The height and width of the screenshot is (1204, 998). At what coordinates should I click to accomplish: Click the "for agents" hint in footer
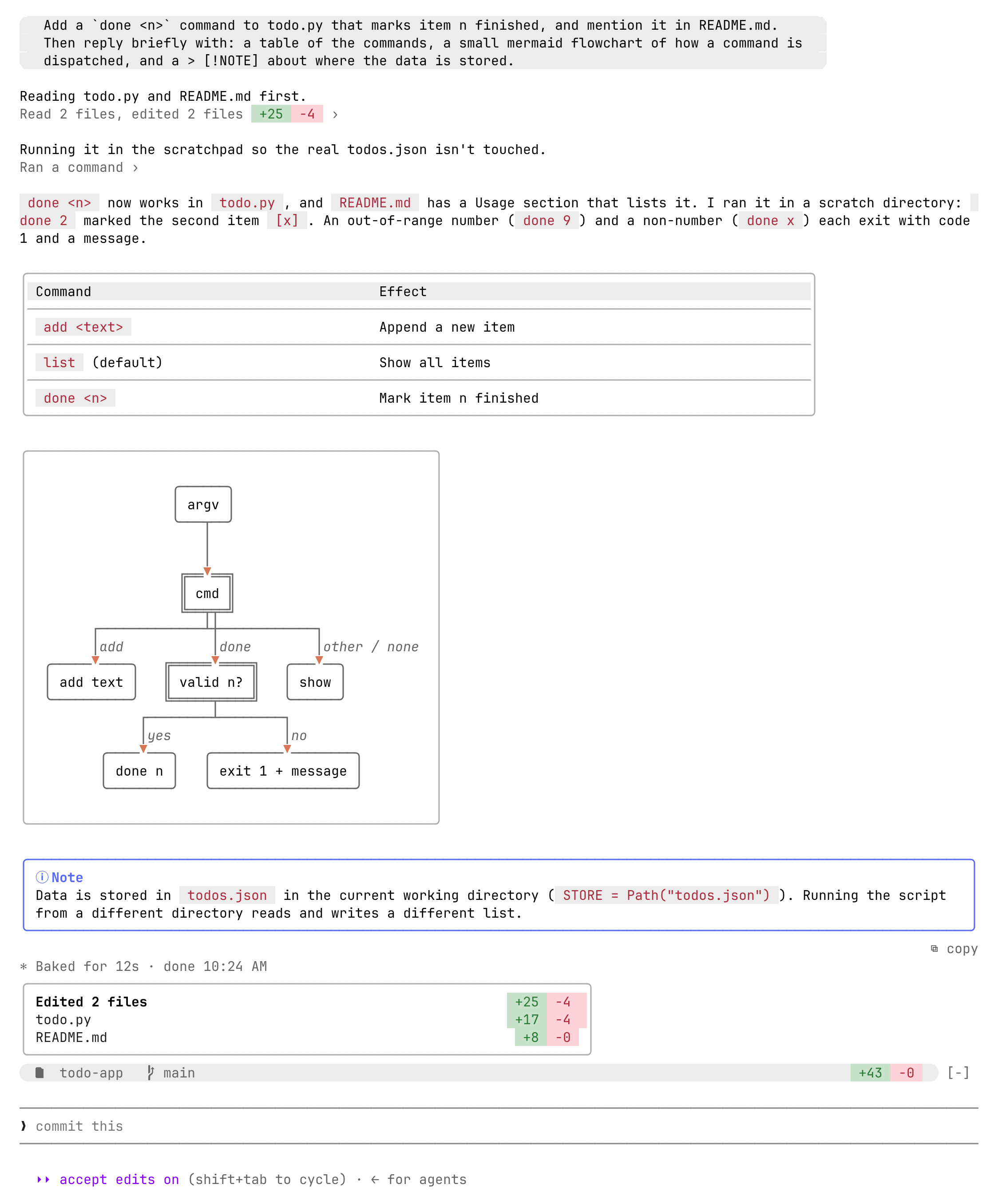[427, 1179]
